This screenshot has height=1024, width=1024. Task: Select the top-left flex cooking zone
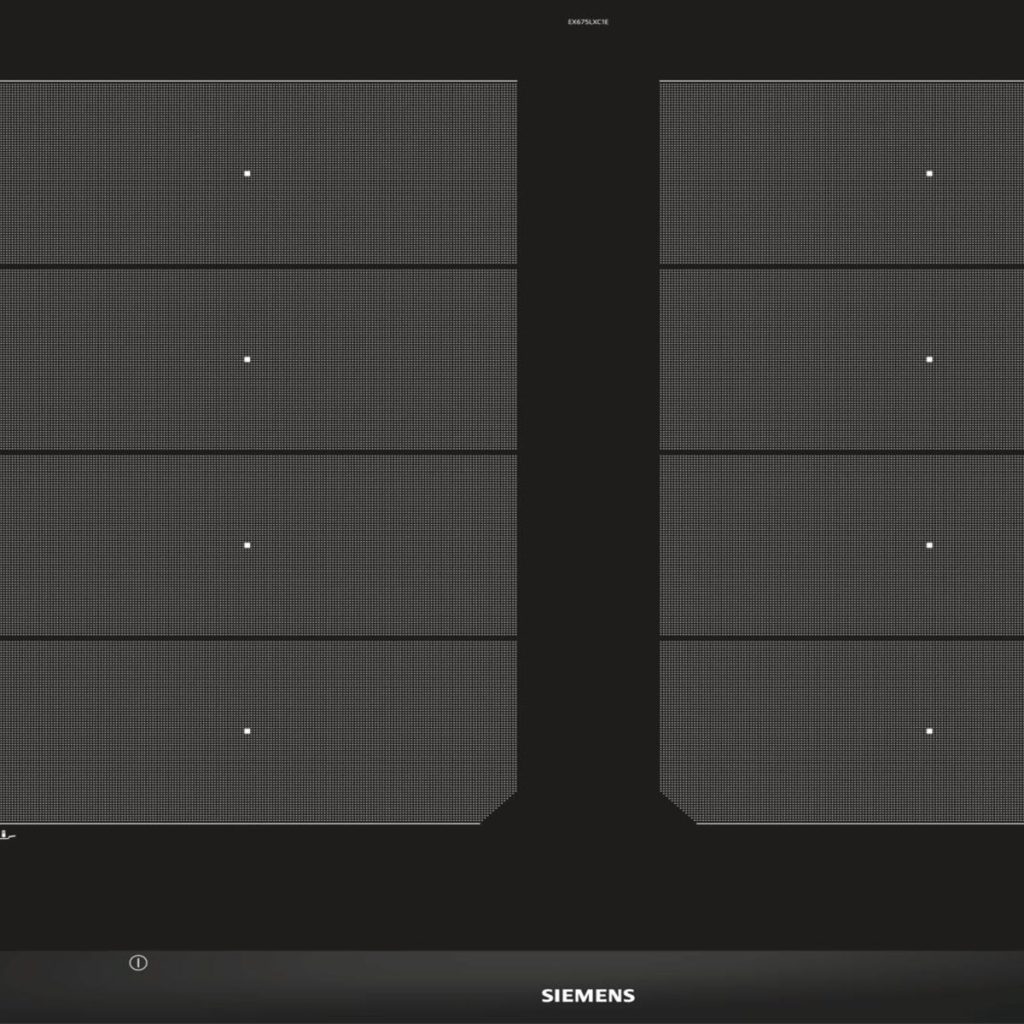pyautogui.click(x=259, y=172)
